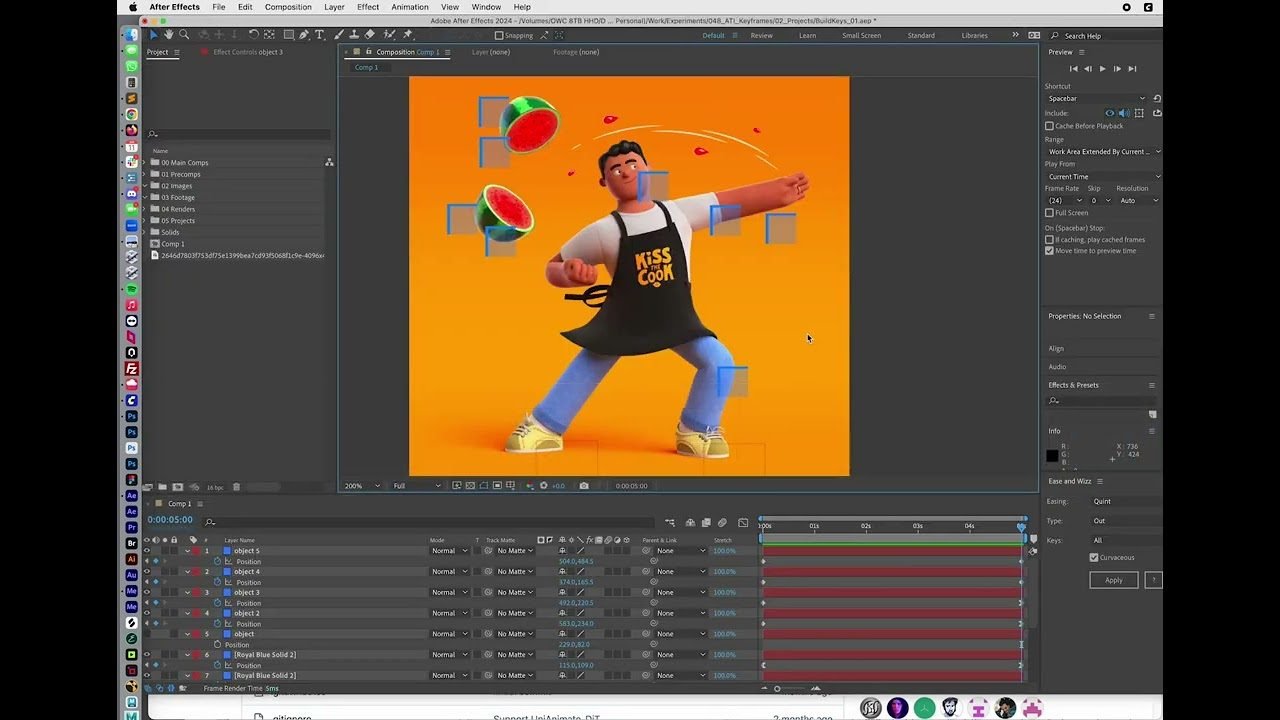This screenshot has width=1280, height=720.
Task: Open the Range dropdown in Preview
Action: click(1103, 151)
